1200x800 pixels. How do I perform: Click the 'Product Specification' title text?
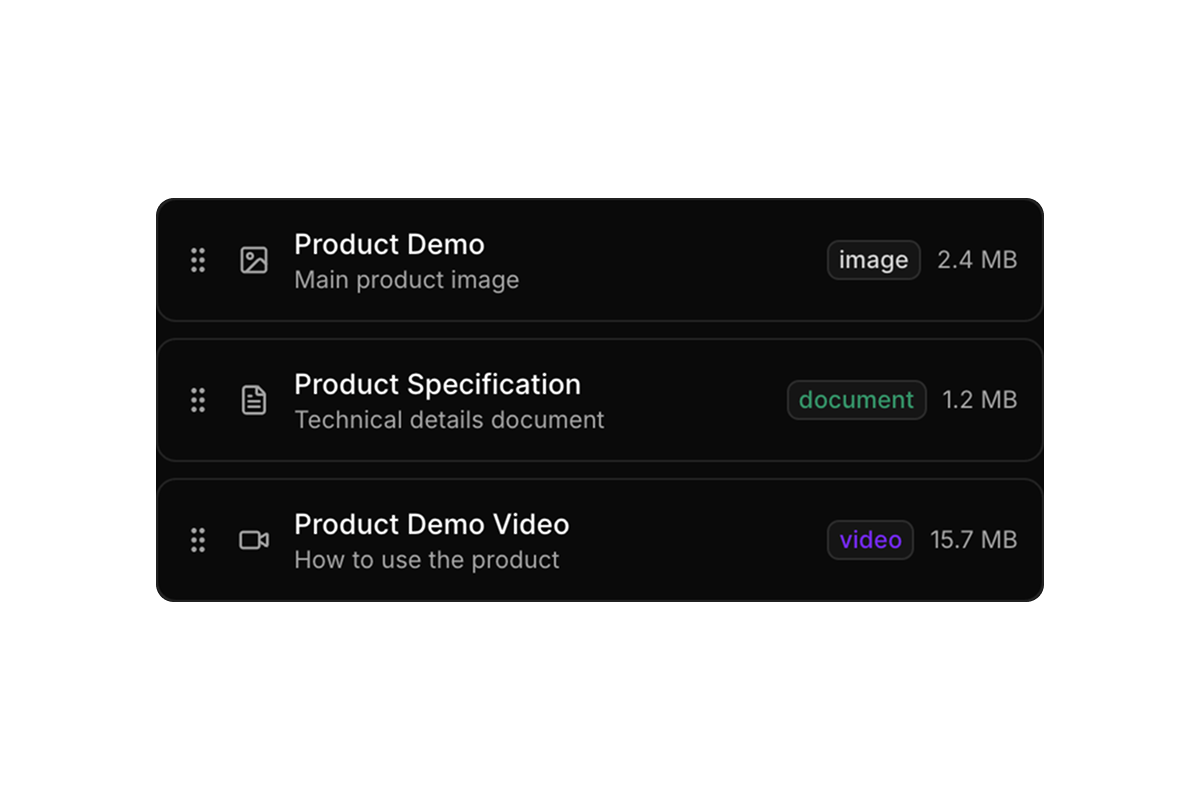(x=437, y=385)
